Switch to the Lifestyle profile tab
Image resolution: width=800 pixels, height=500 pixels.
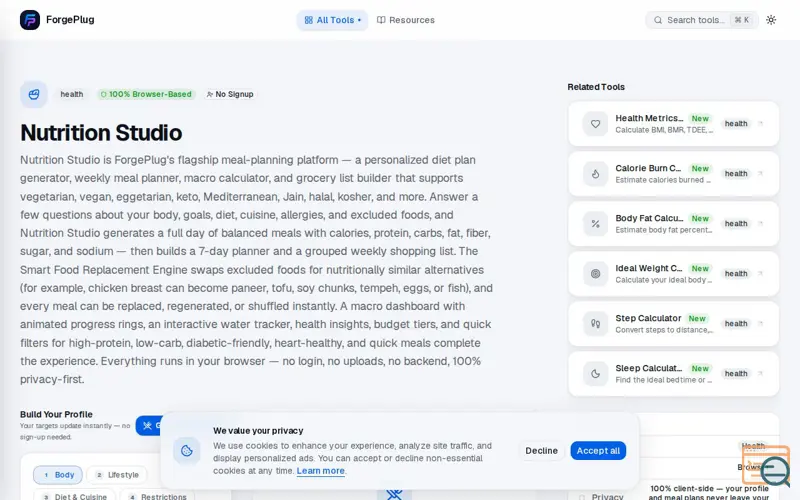[117, 475]
